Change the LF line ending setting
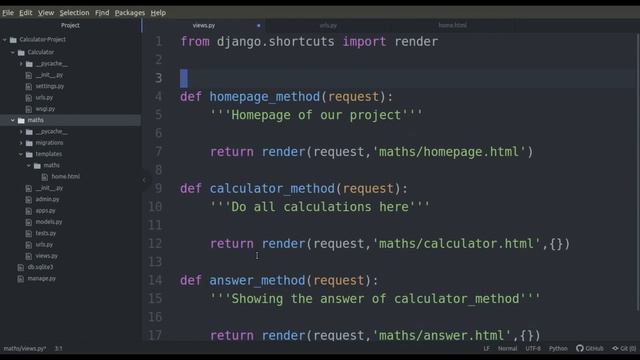This screenshot has height=360, width=640. point(487,349)
